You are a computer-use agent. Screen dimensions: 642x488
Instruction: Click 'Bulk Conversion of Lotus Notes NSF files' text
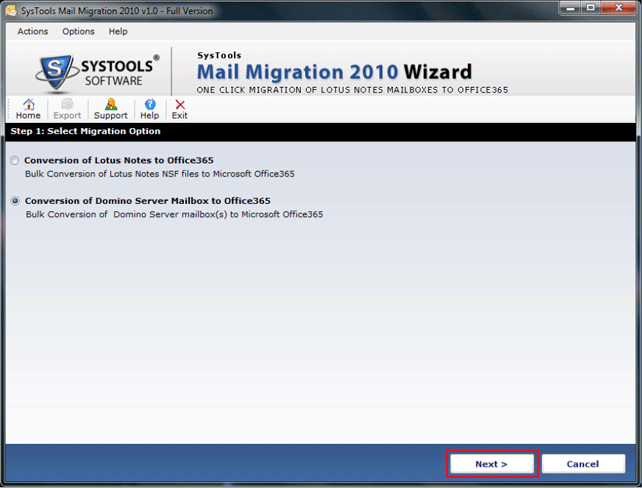pos(160,174)
